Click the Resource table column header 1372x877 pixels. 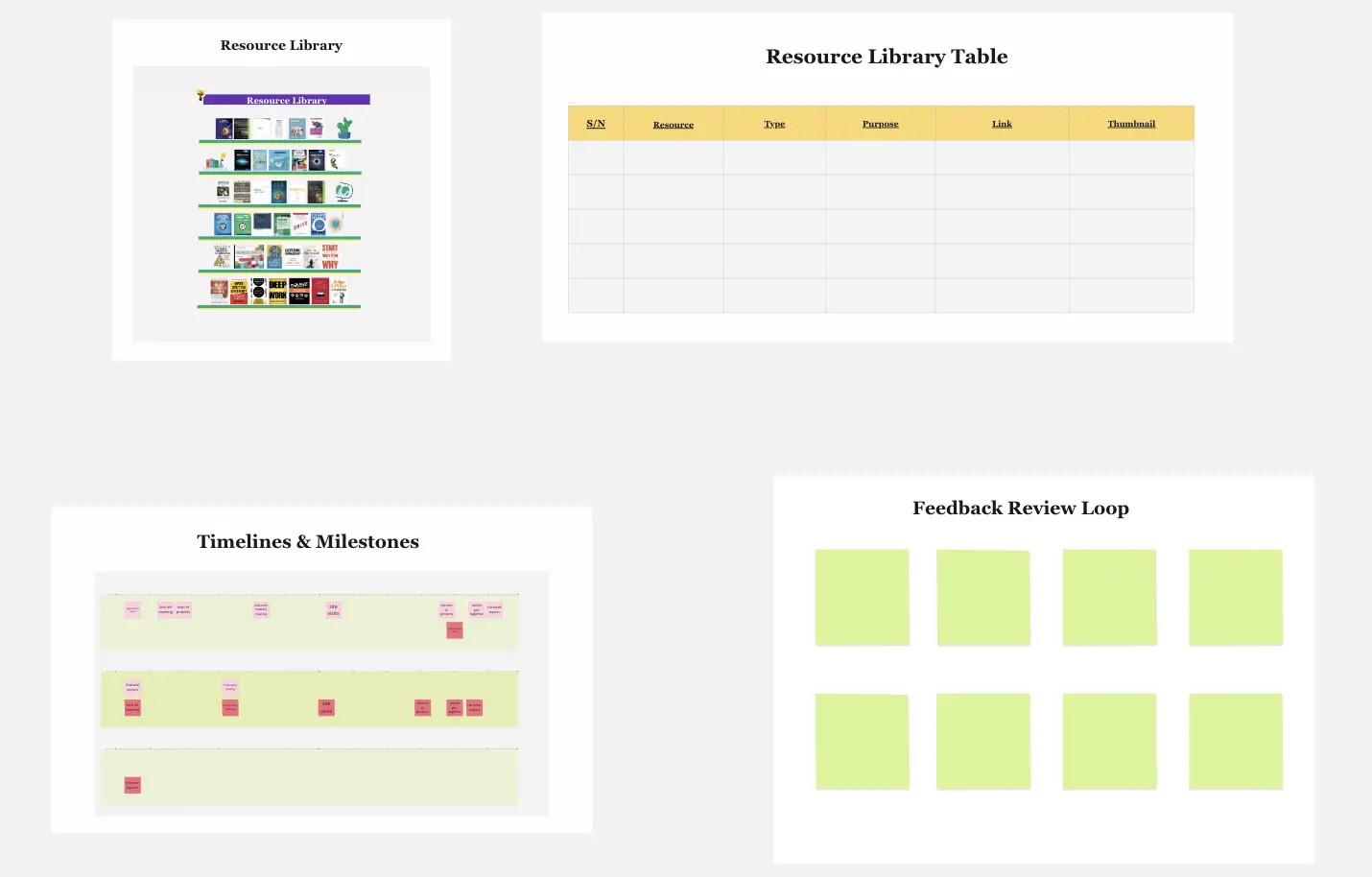(x=674, y=124)
